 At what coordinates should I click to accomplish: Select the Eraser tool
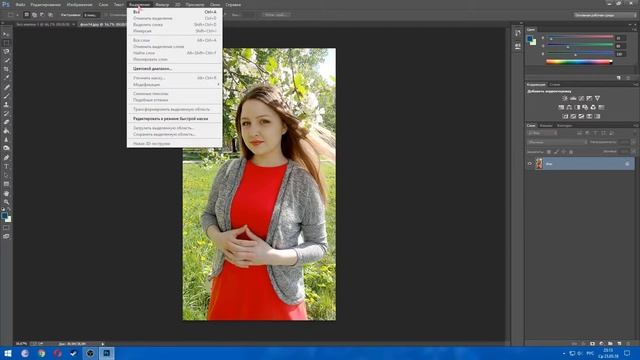(x=6, y=122)
